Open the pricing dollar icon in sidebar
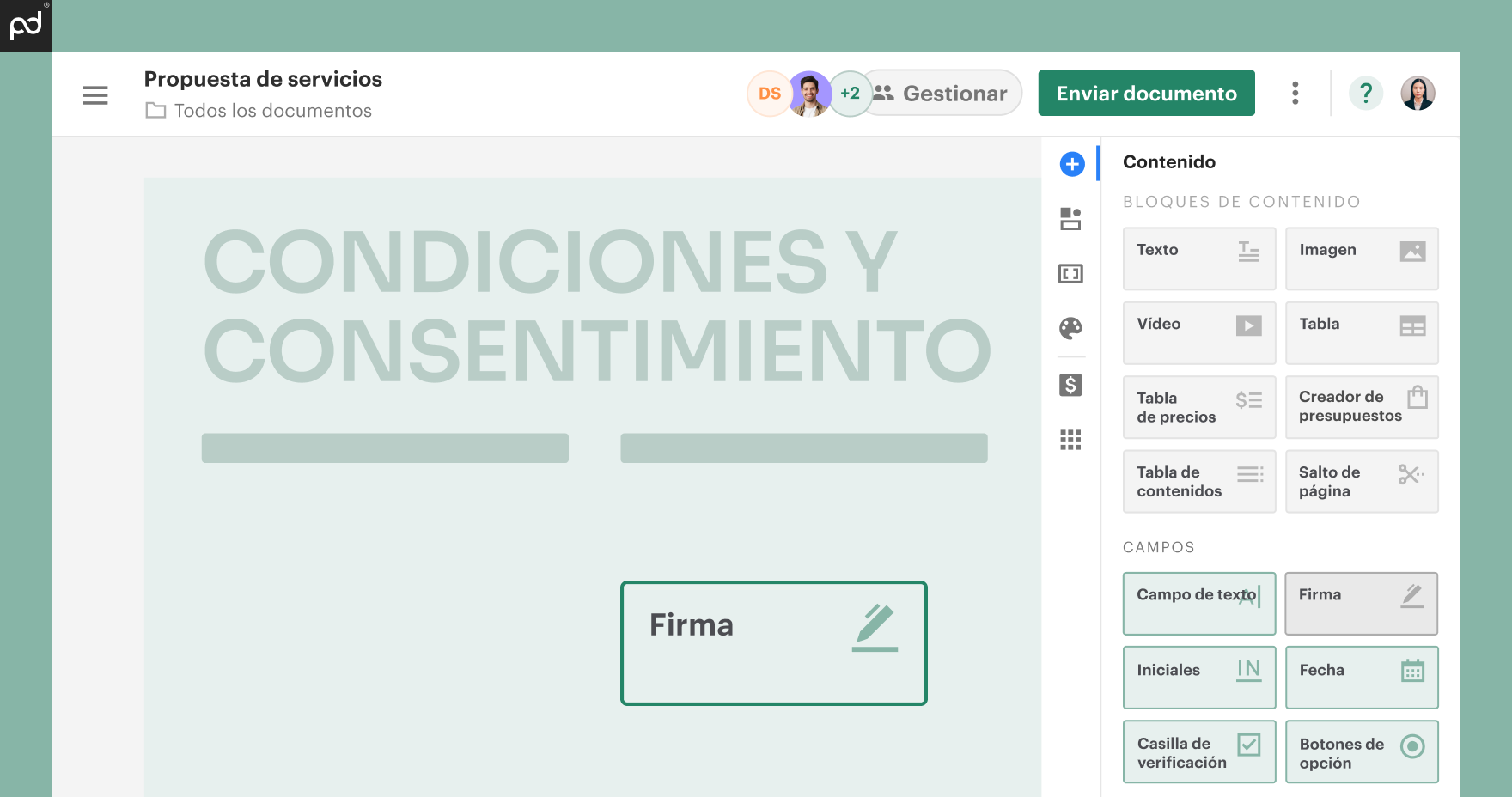The image size is (1512, 797). [1070, 385]
